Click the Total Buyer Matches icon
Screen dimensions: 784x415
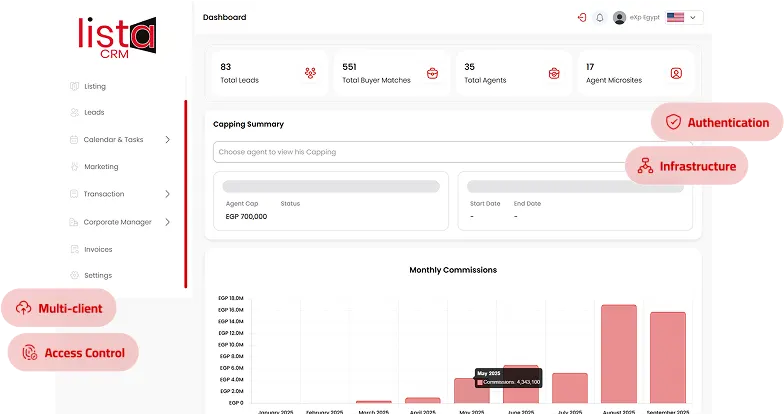coord(432,73)
